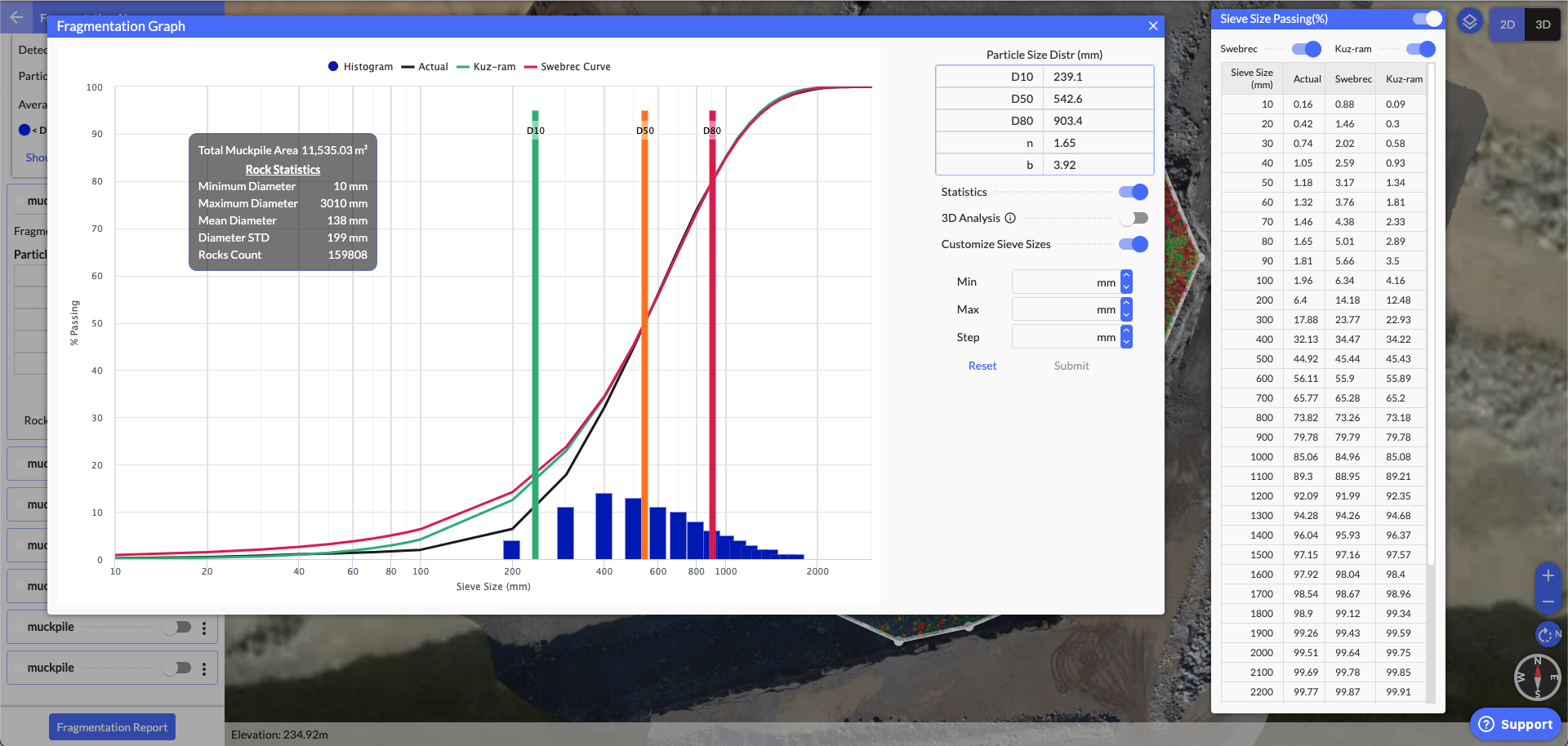
Task: Click the Histogram blue legend dot
Action: pos(333,67)
